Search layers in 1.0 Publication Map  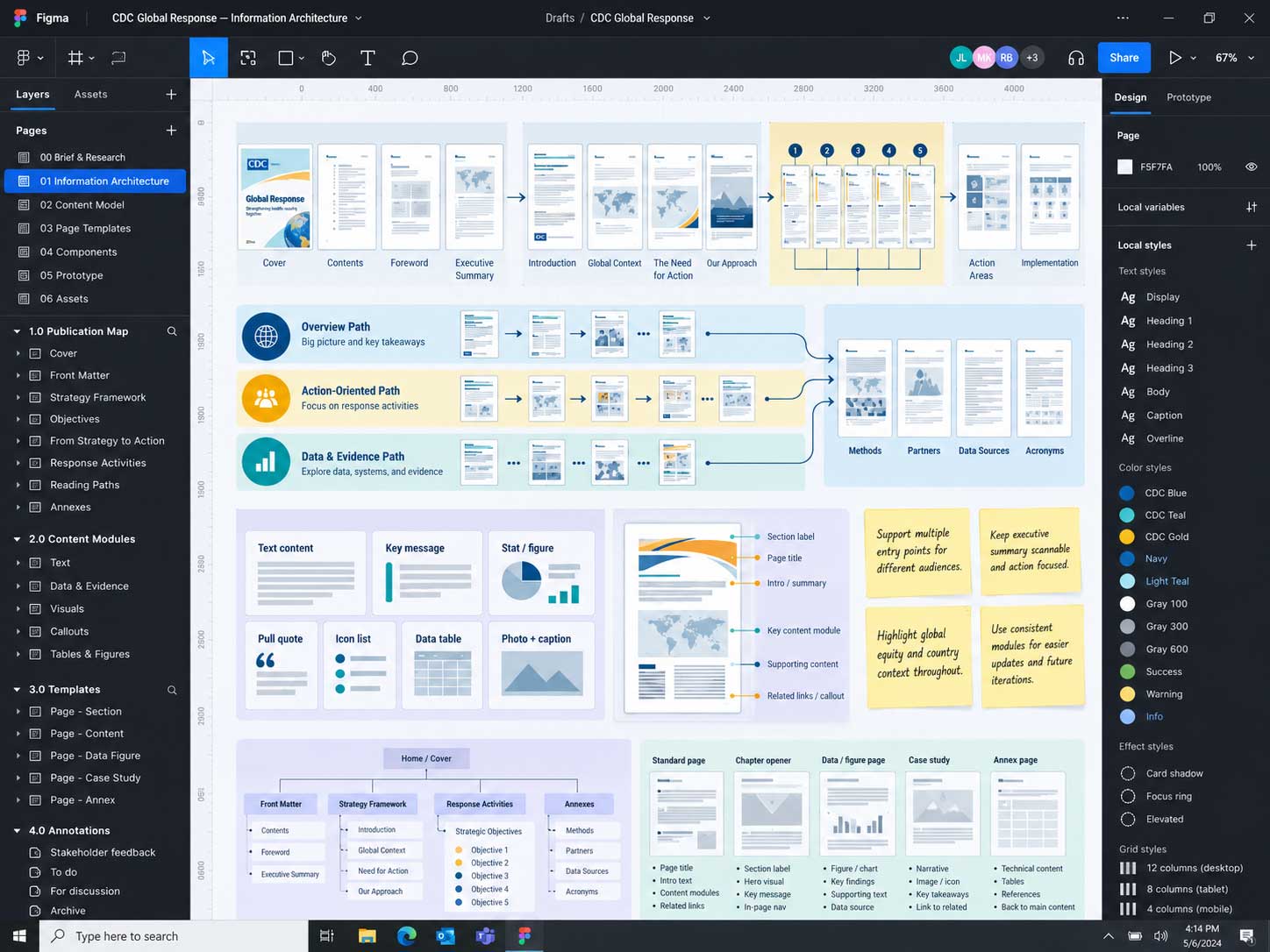tap(172, 331)
